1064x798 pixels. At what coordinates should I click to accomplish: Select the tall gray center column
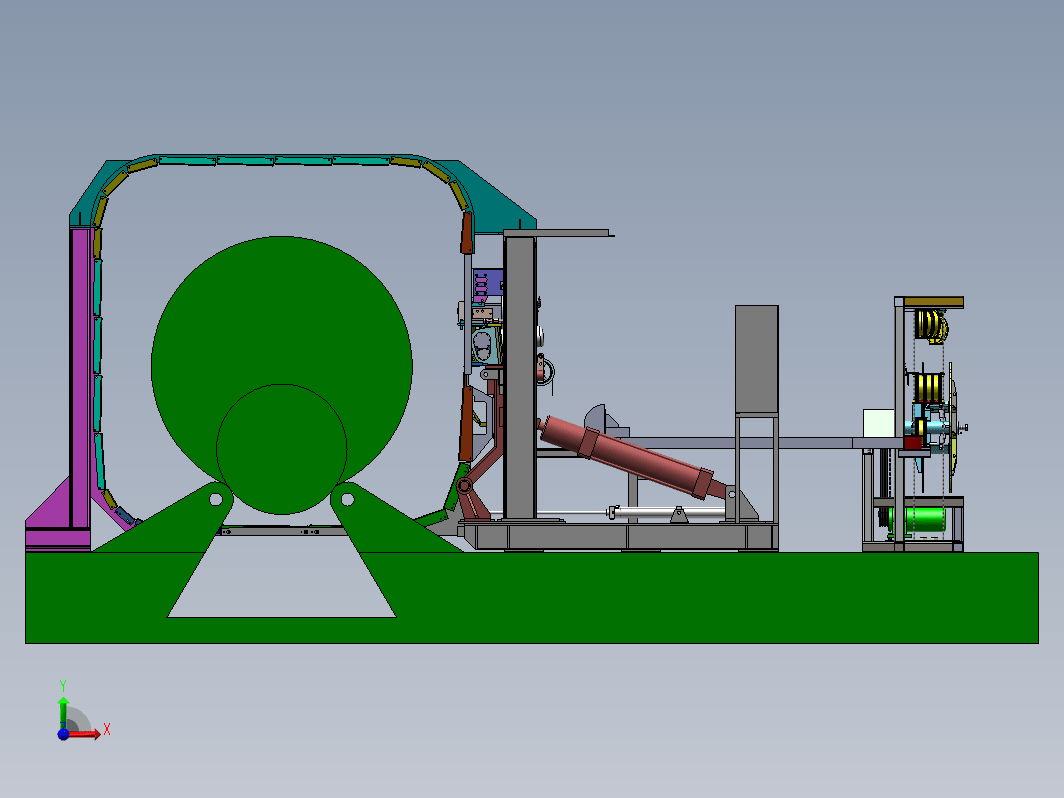click(520, 377)
